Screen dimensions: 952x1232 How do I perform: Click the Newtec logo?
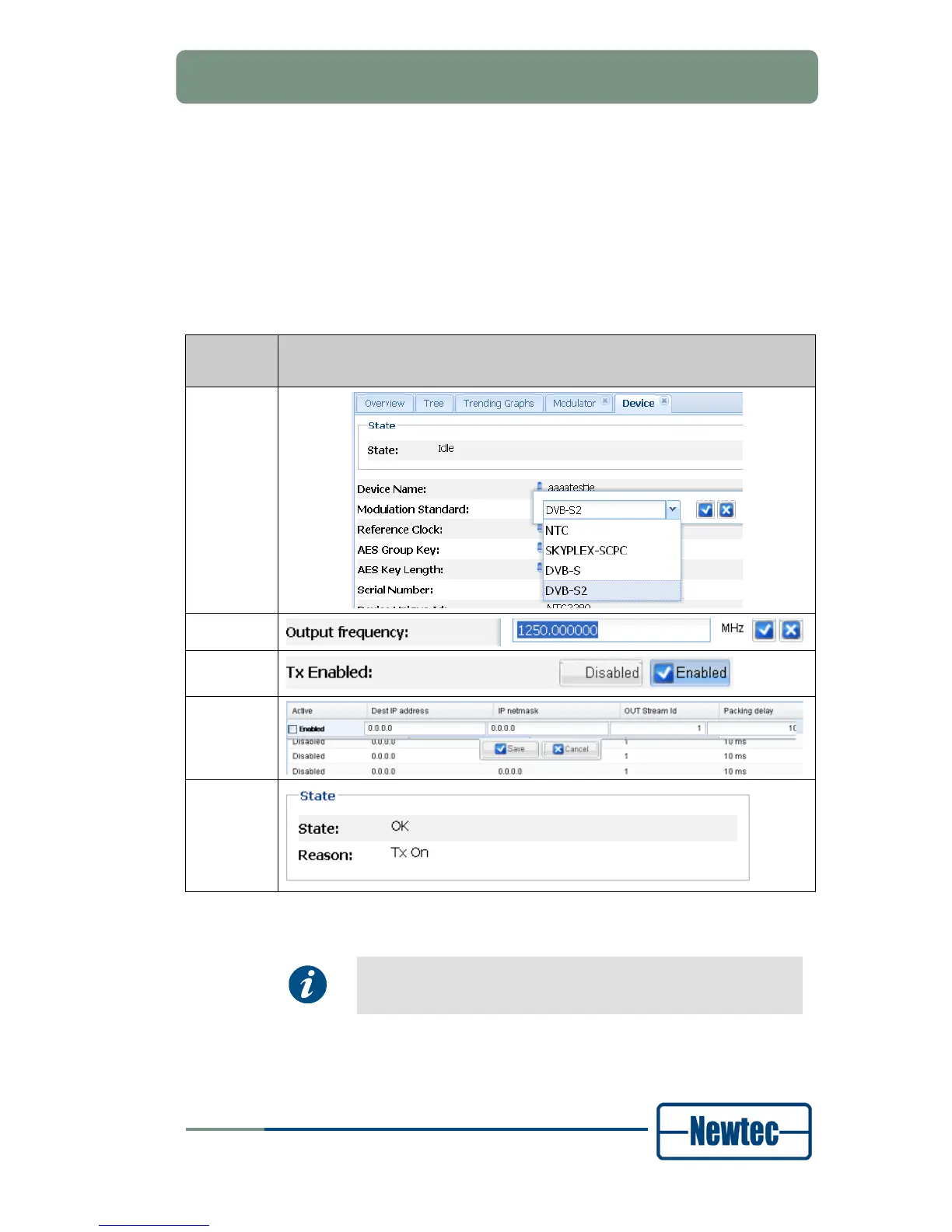coord(733,1131)
